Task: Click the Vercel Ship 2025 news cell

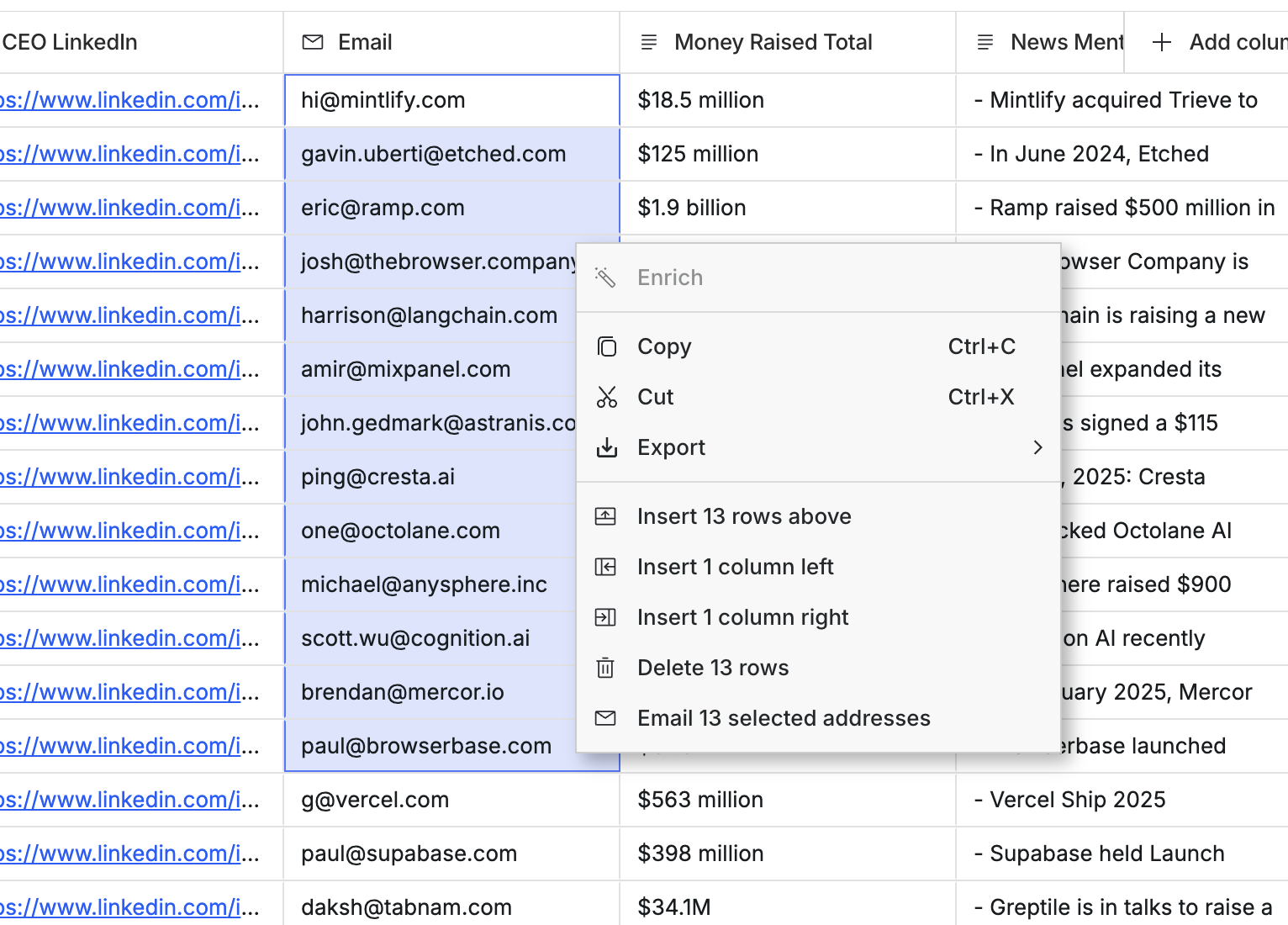Action: pos(1122,800)
